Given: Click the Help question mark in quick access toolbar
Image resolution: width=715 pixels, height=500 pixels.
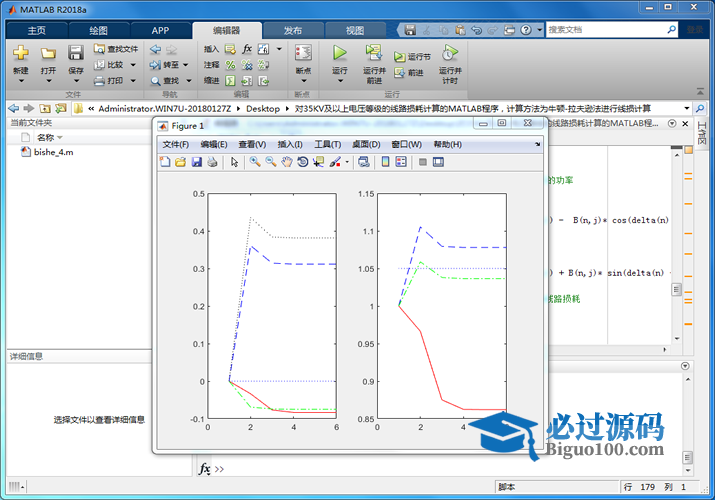Looking at the screenshot, I should [526, 30].
